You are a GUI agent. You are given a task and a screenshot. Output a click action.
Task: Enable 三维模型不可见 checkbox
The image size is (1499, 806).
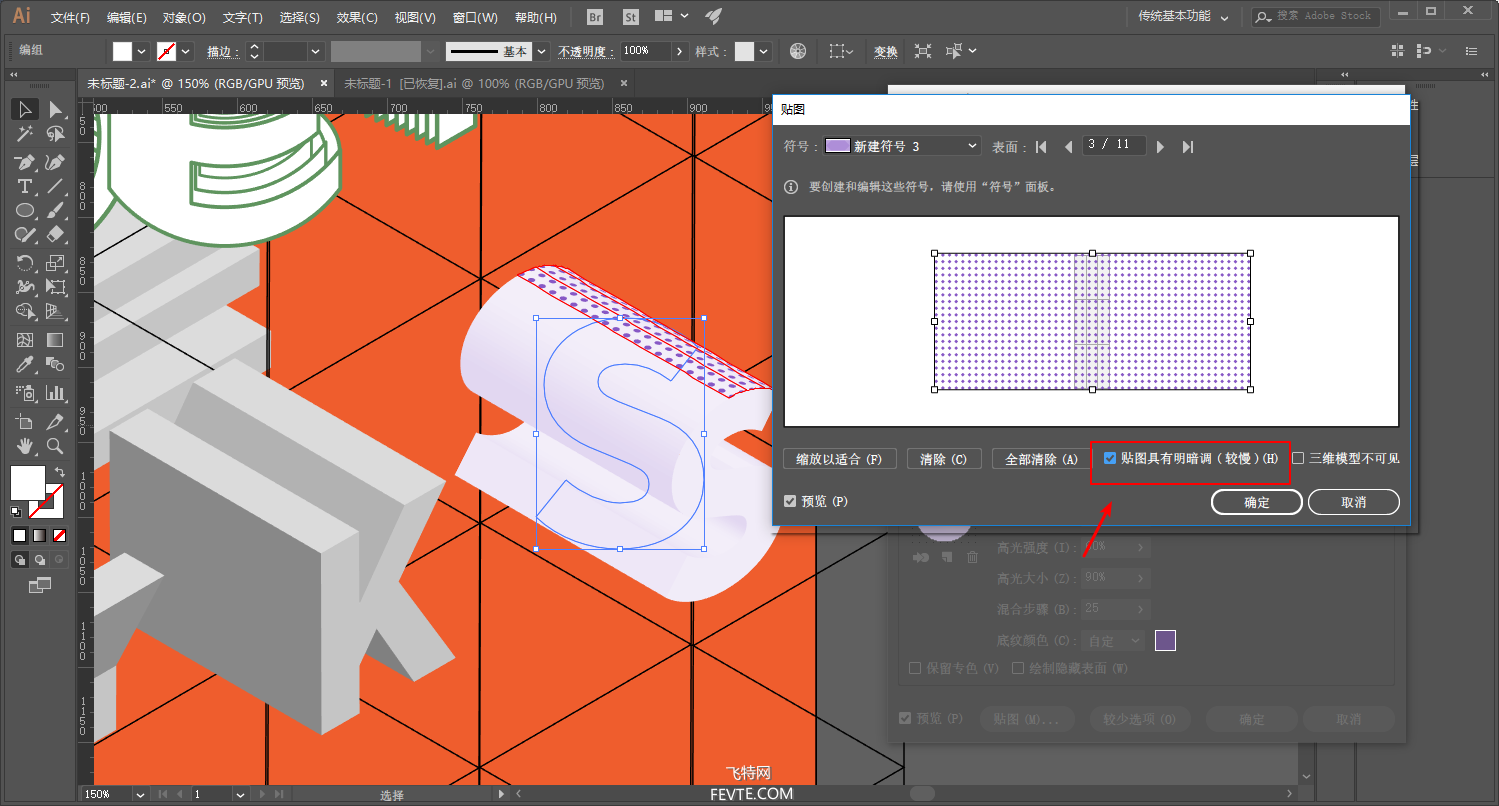click(x=1298, y=459)
